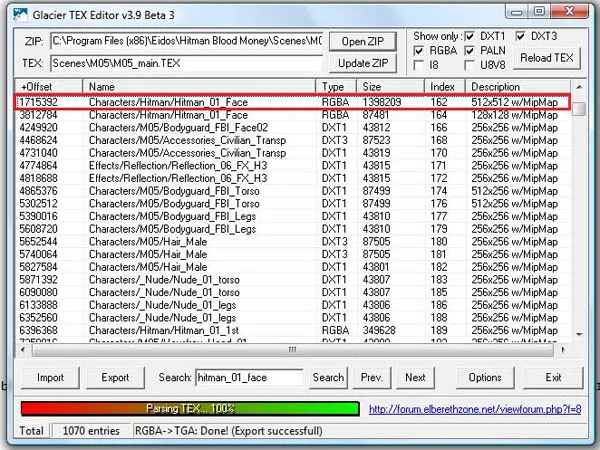Viewport: 600px width, 450px height.
Task: Open the elberethzone forum link
Action: [475, 409]
